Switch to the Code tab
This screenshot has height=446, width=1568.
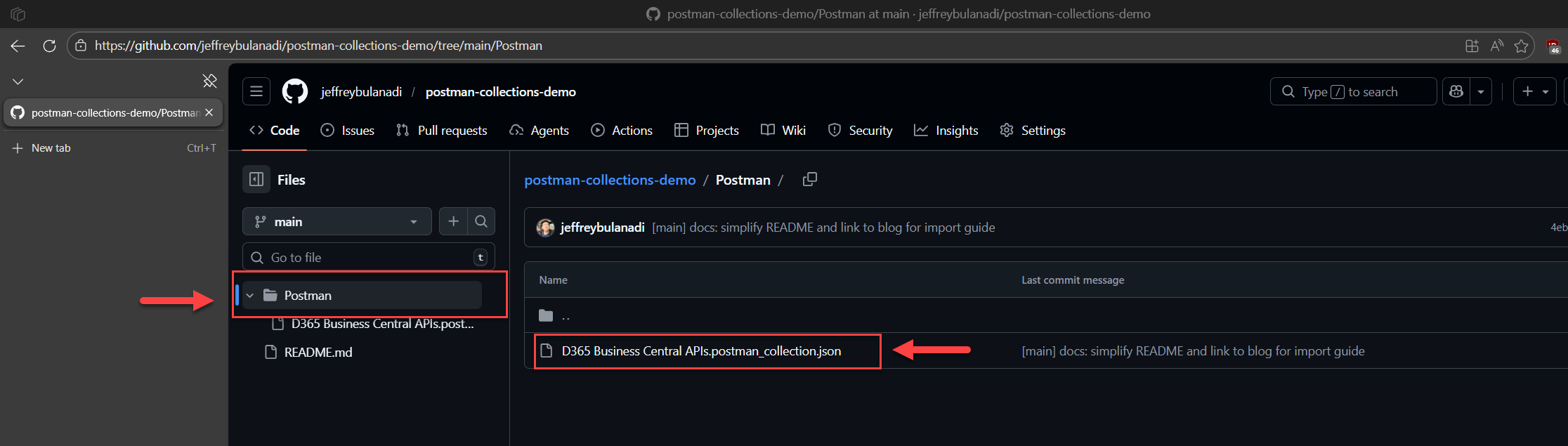pyautogui.click(x=275, y=131)
